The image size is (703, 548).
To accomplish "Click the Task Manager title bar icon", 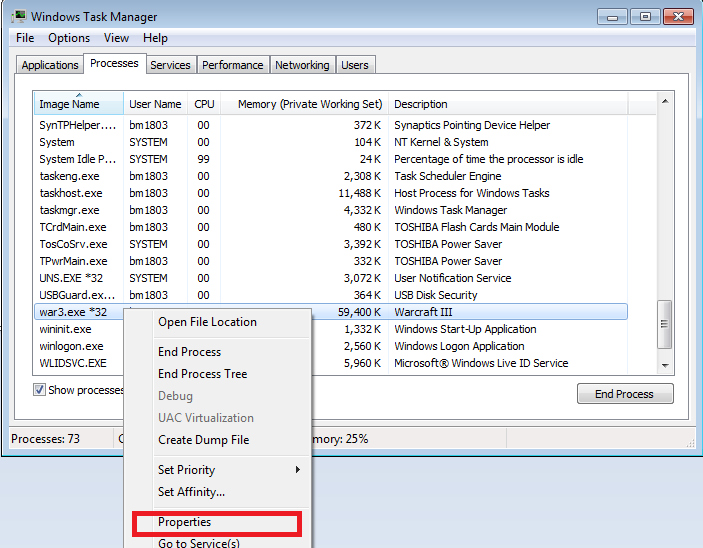I will 18,17.
